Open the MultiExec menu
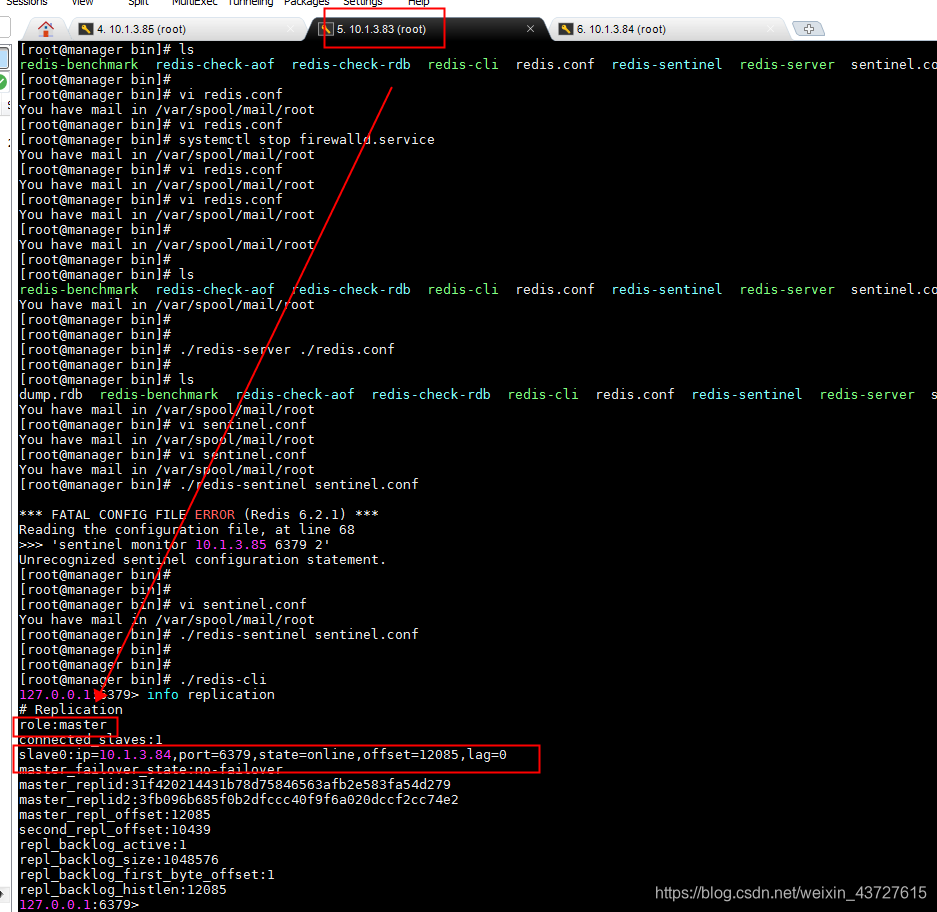The image size is (937, 912). click(x=194, y=3)
